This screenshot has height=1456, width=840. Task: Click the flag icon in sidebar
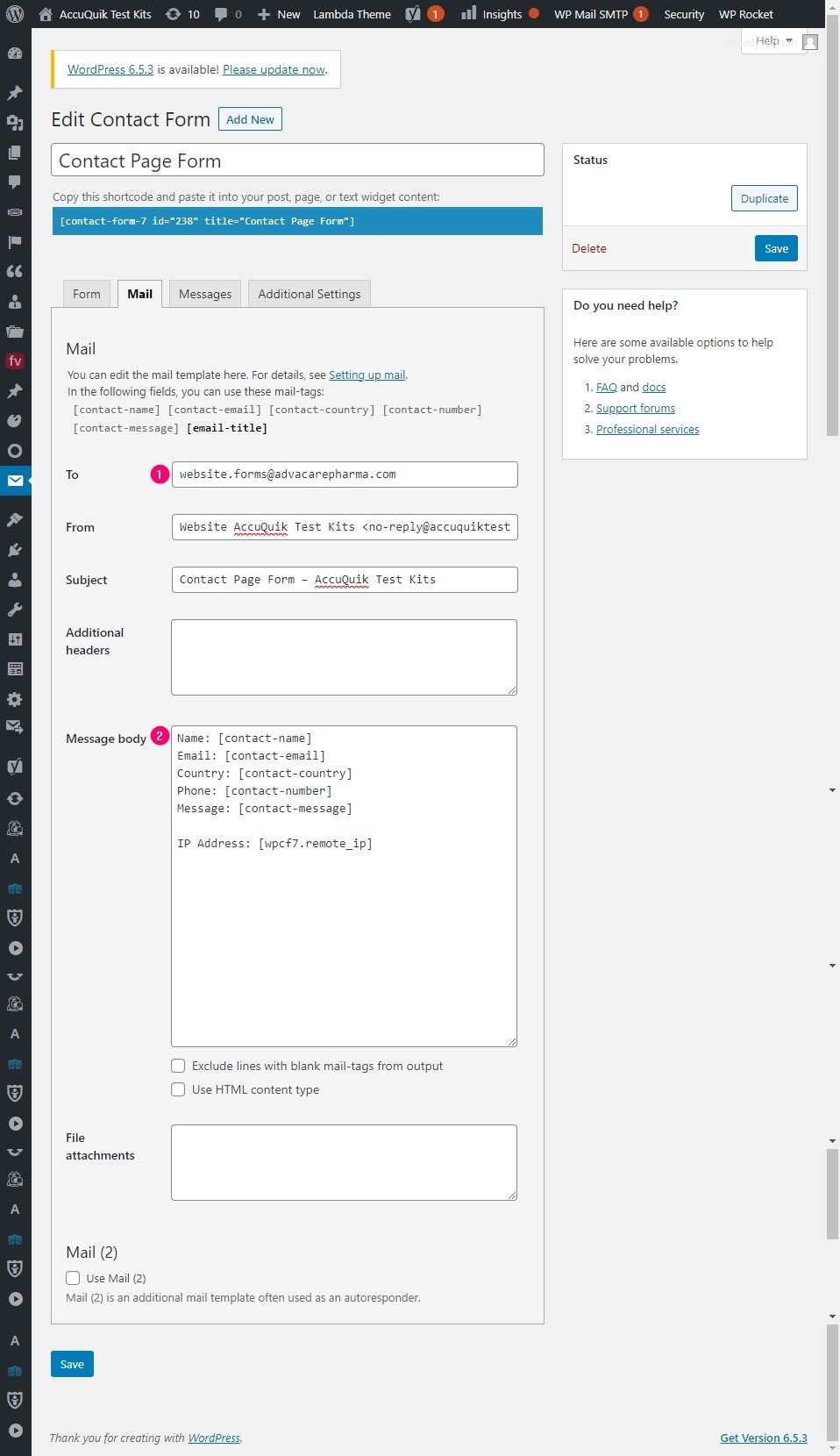(x=15, y=241)
